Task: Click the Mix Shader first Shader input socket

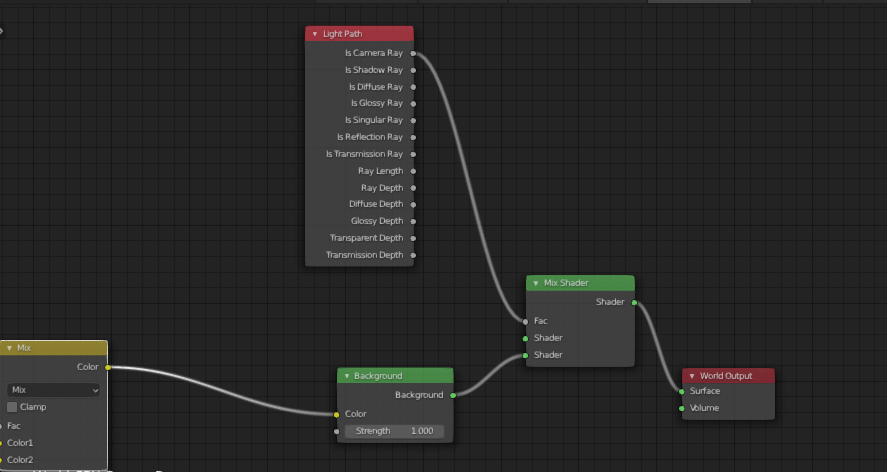Action: [526, 338]
